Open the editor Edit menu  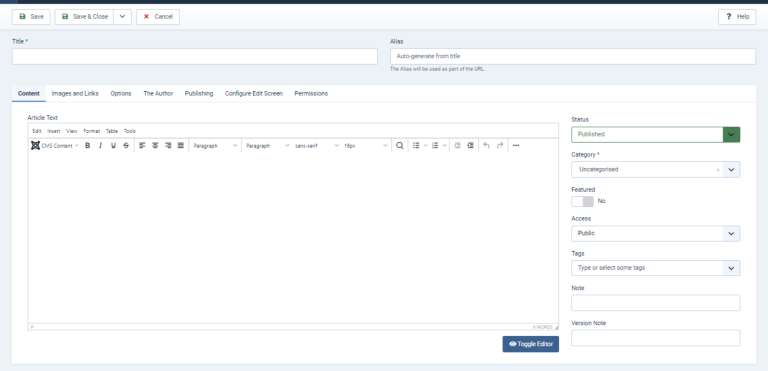(x=37, y=131)
